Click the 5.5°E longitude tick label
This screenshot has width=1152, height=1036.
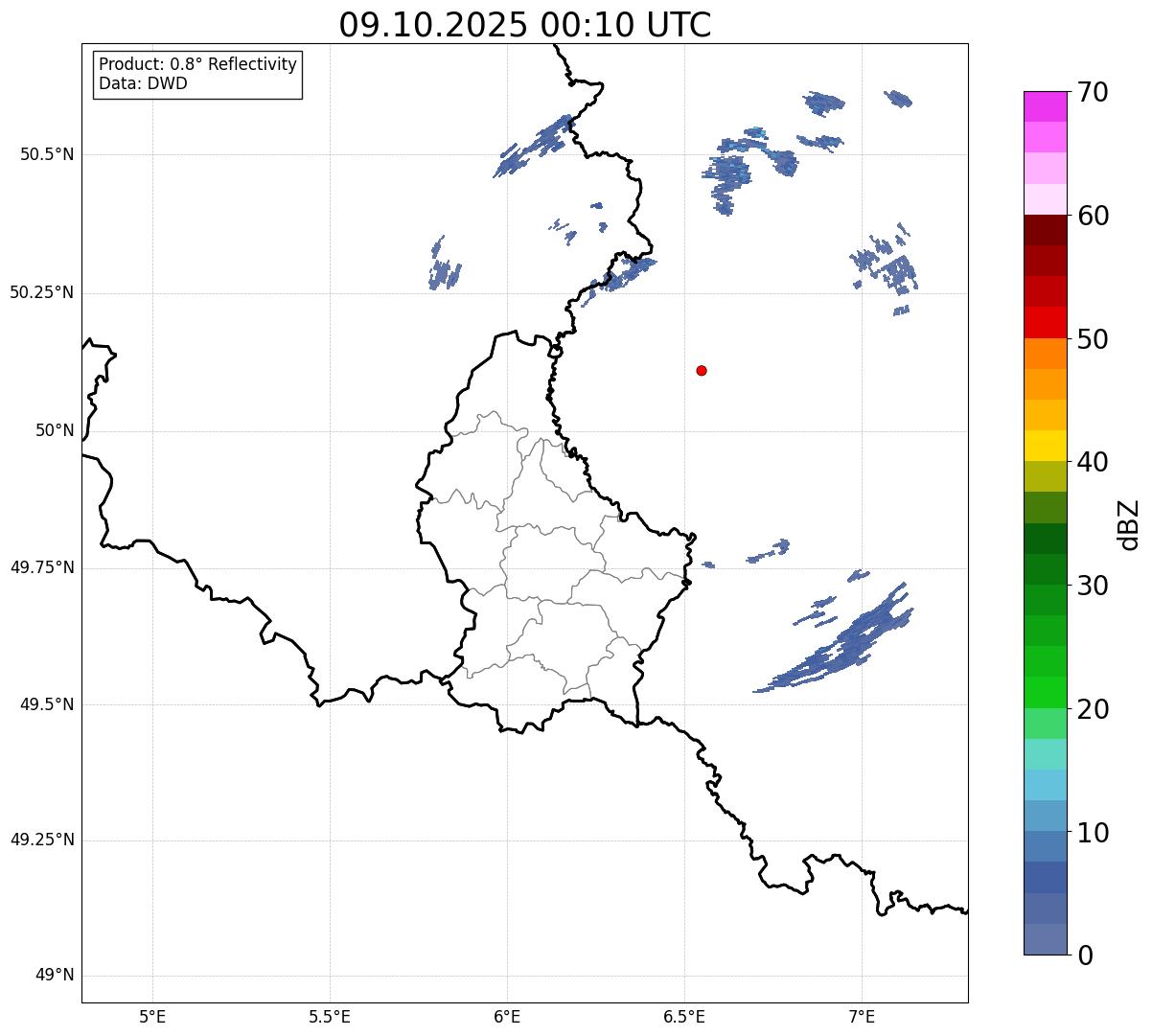330,1017
